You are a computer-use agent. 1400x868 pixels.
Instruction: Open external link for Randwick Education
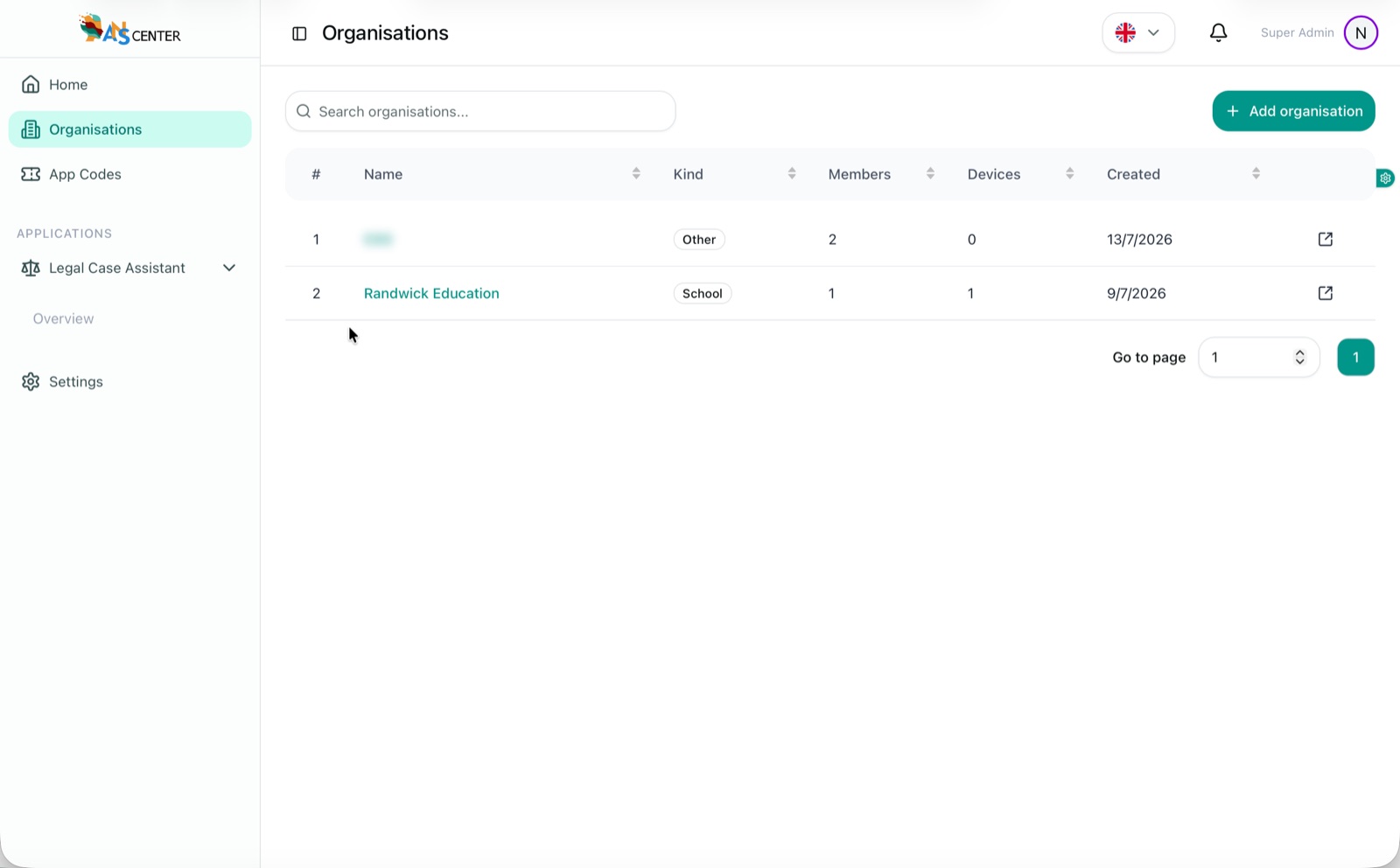point(1325,293)
